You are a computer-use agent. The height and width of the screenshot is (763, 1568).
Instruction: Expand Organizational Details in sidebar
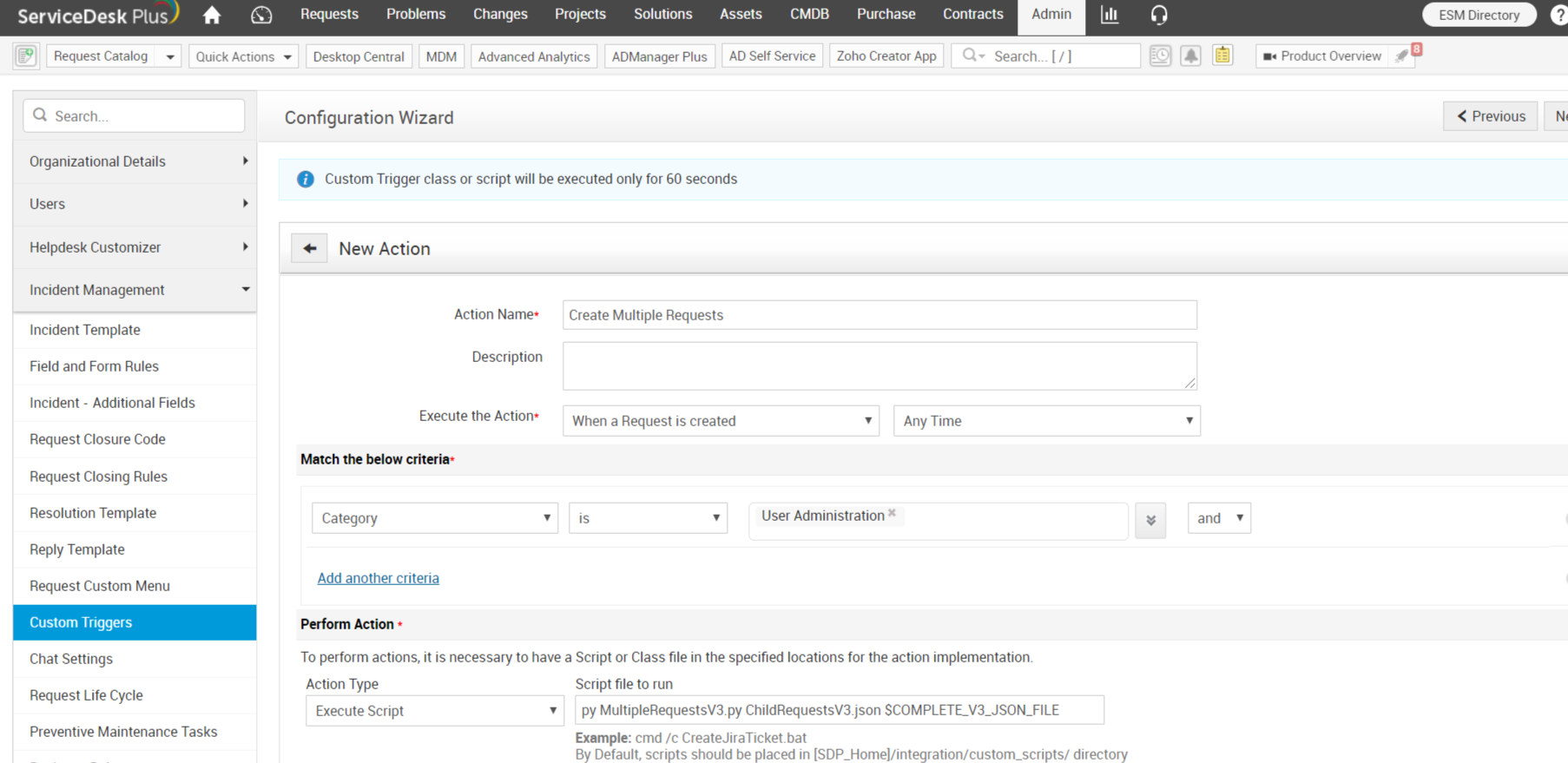point(135,161)
